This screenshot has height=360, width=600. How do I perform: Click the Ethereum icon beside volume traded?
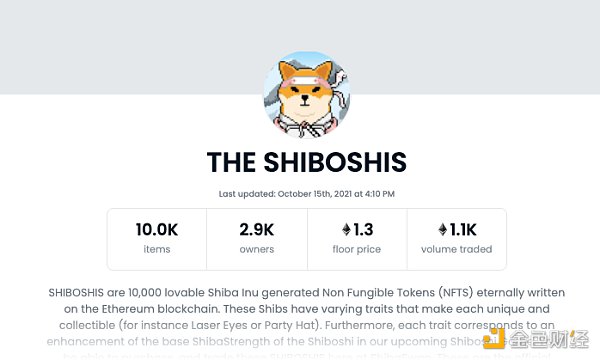pos(443,230)
